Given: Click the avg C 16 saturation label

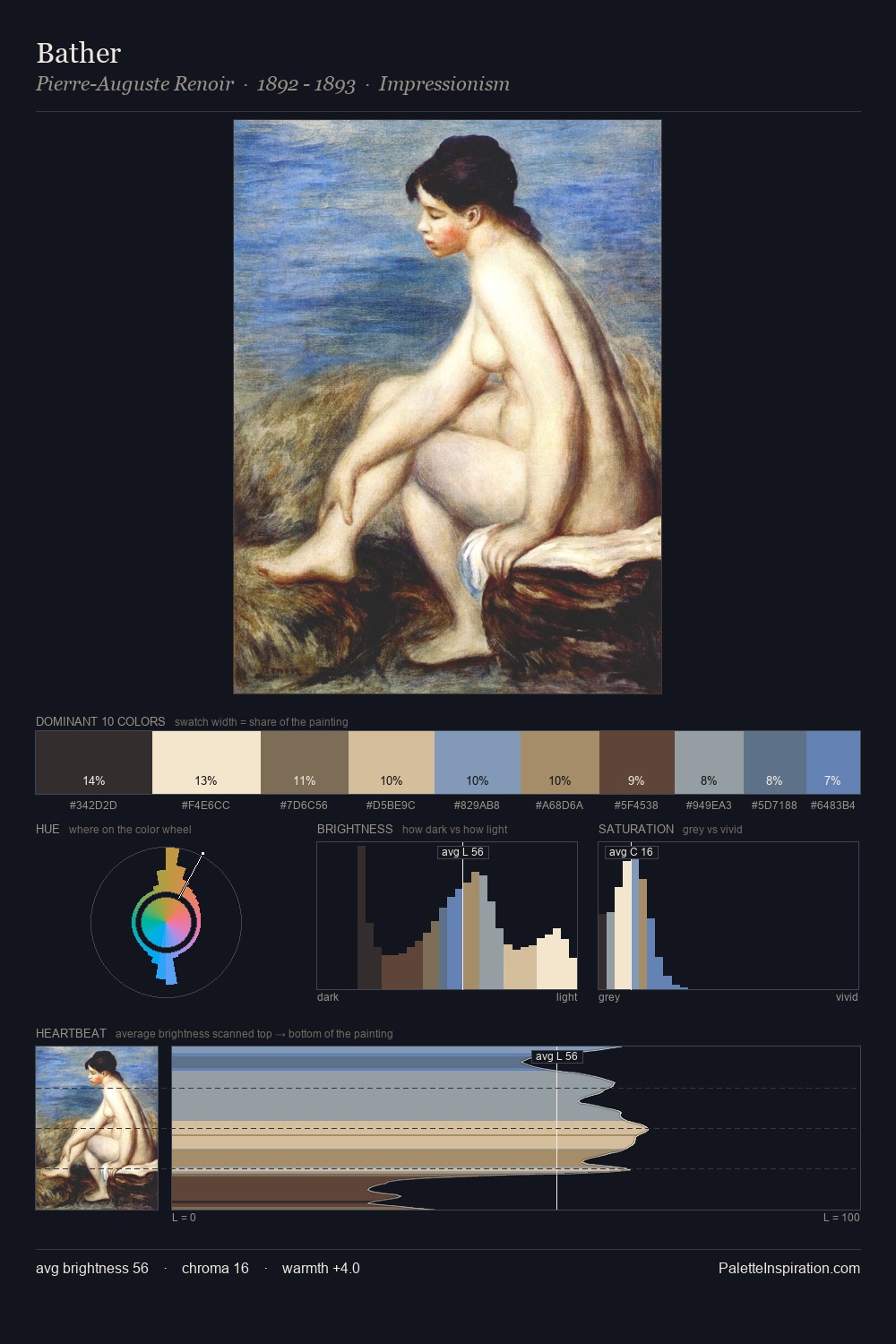Looking at the screenshot, I should point(631,852).
